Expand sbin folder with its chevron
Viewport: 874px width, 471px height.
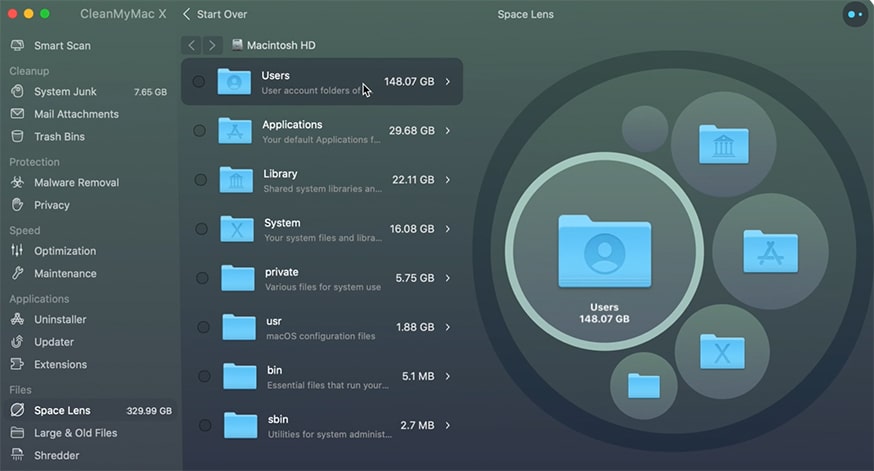(x=448, y=425)
